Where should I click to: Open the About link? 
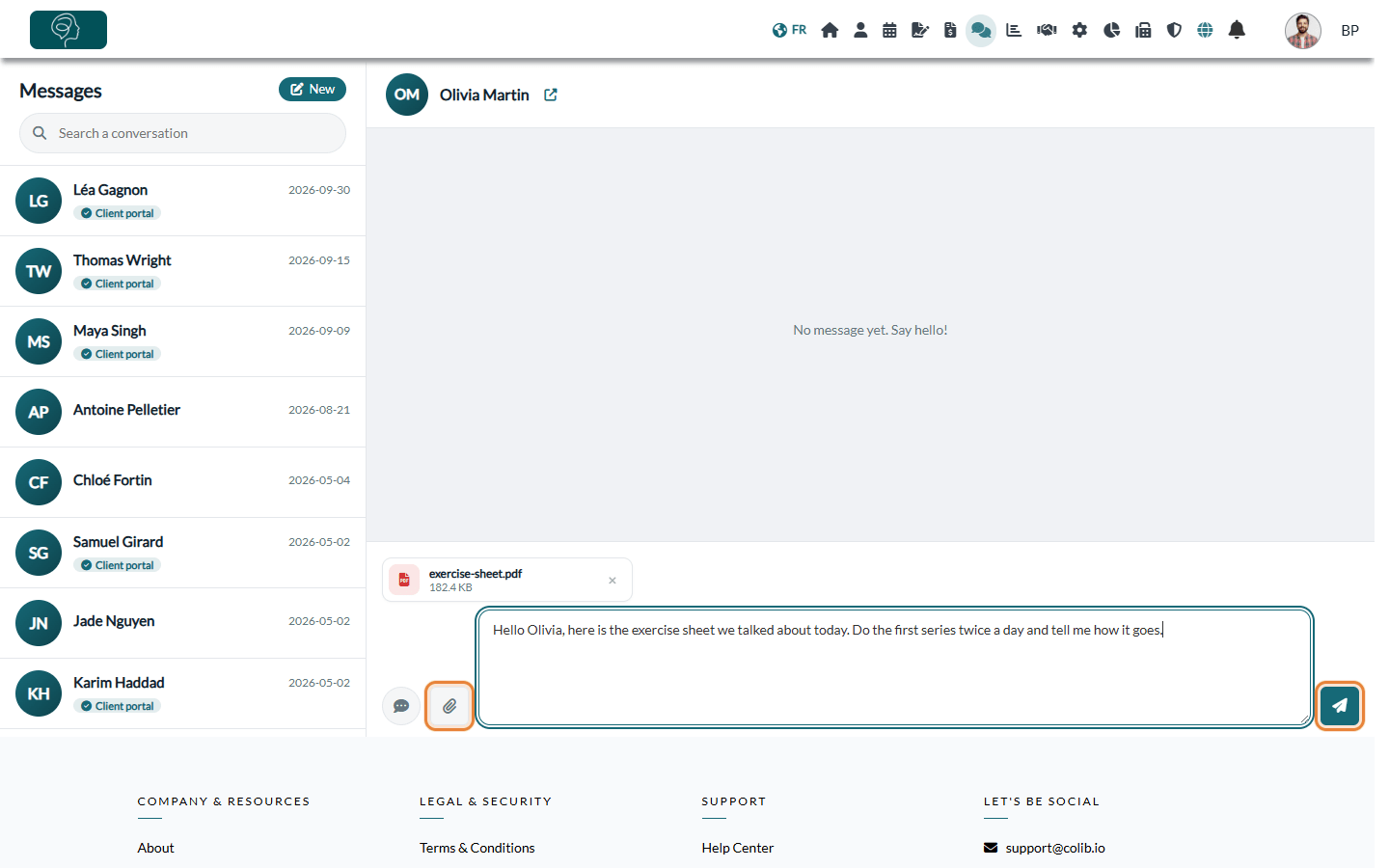[x=156, y=848]
